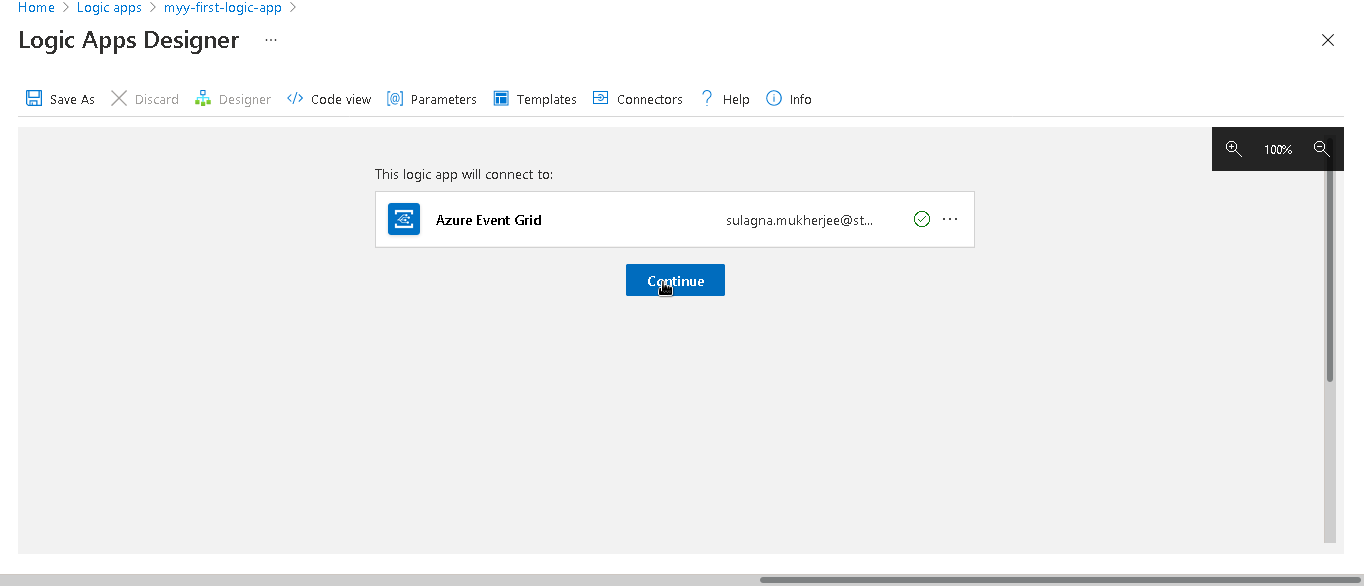Click the 100% zoom level value
This screenshot has height=586, width=1364.
pos(1278,149)
